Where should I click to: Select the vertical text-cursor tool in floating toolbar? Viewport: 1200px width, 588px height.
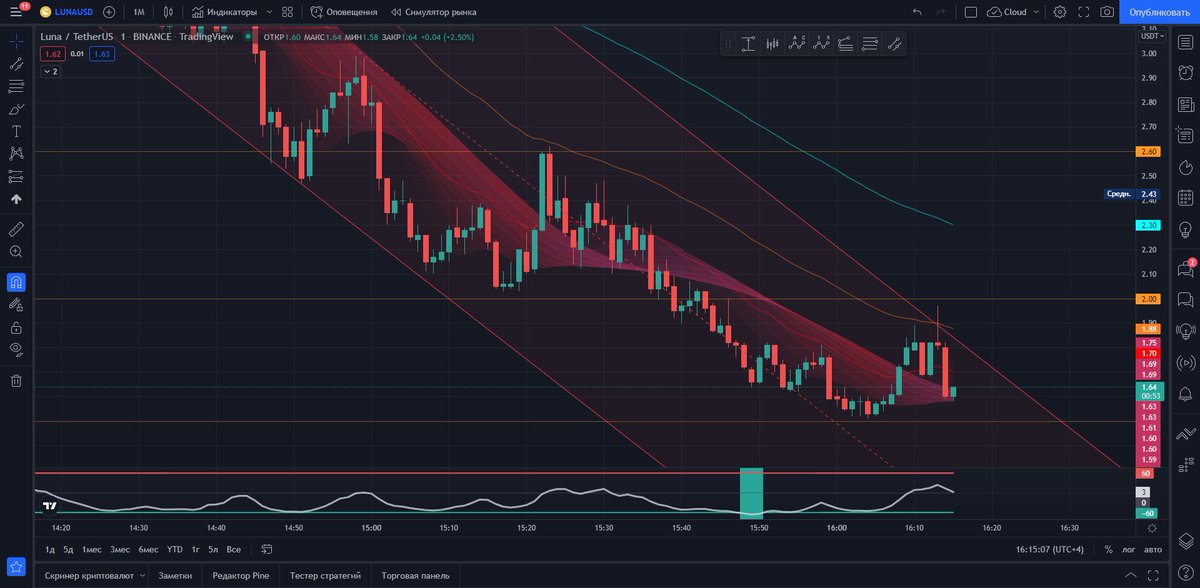point(748,43)
